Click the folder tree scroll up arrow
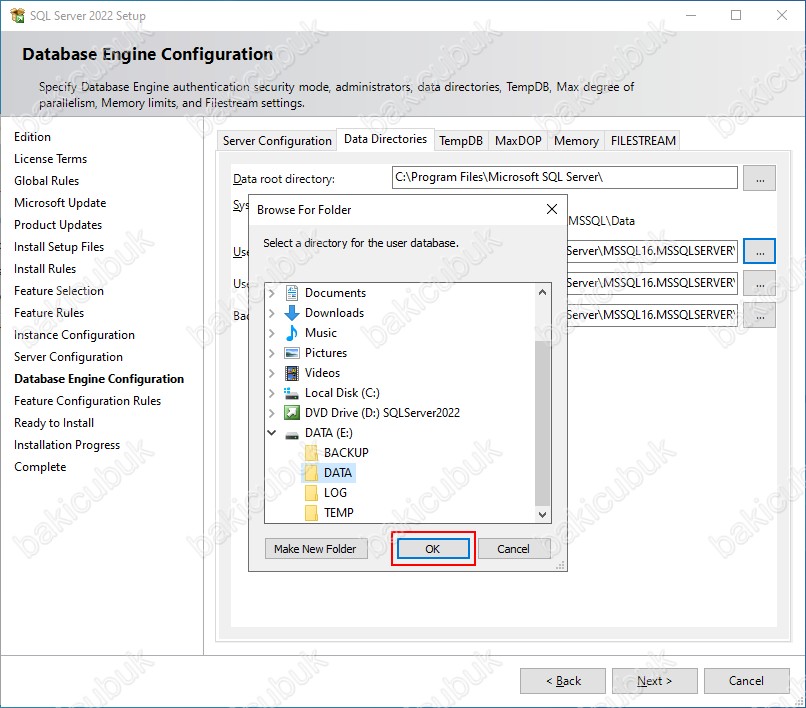Screen dimensions: 806x708 point(542,292)
